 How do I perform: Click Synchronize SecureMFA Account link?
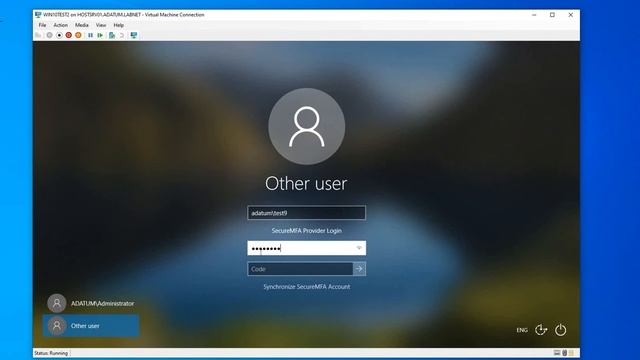click(x=307, y=287)
